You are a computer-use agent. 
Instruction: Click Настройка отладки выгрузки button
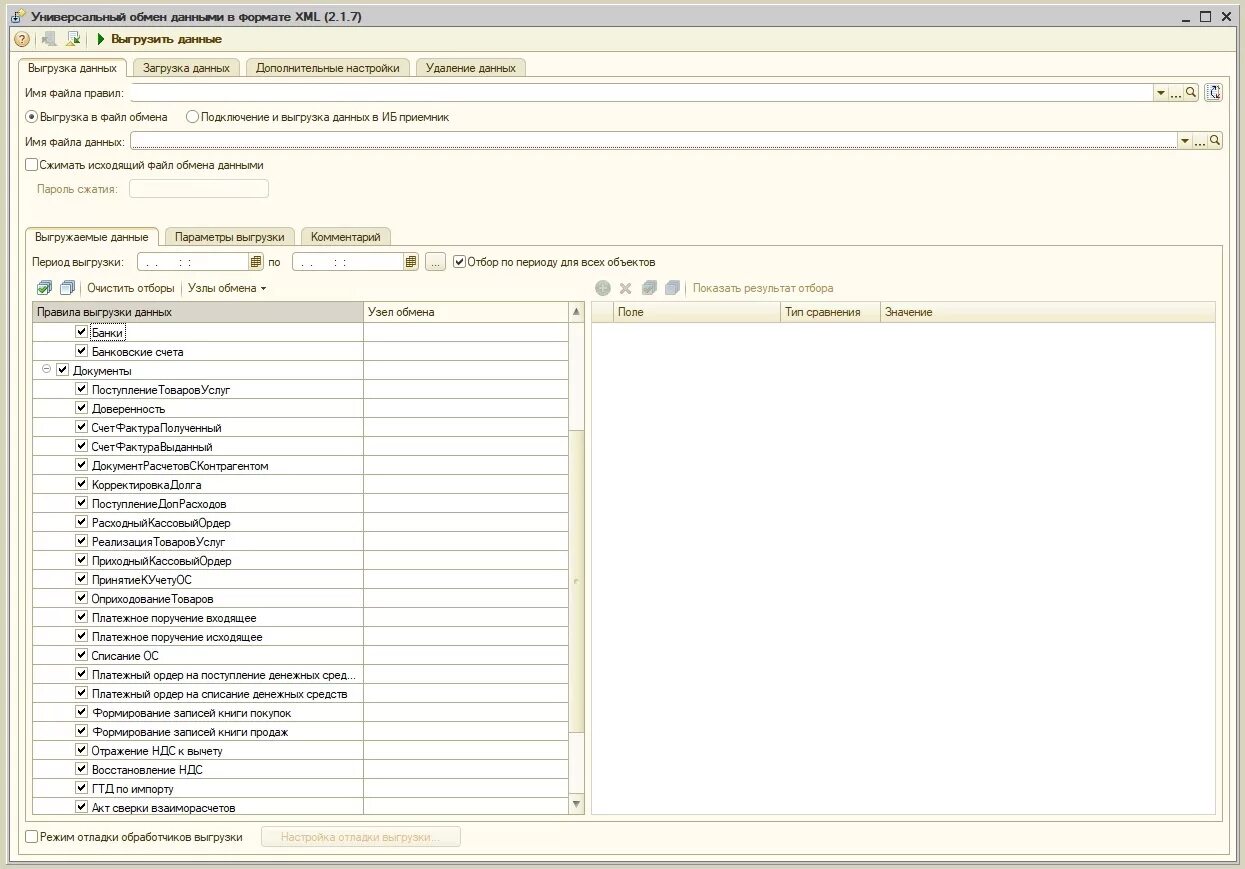361,837
